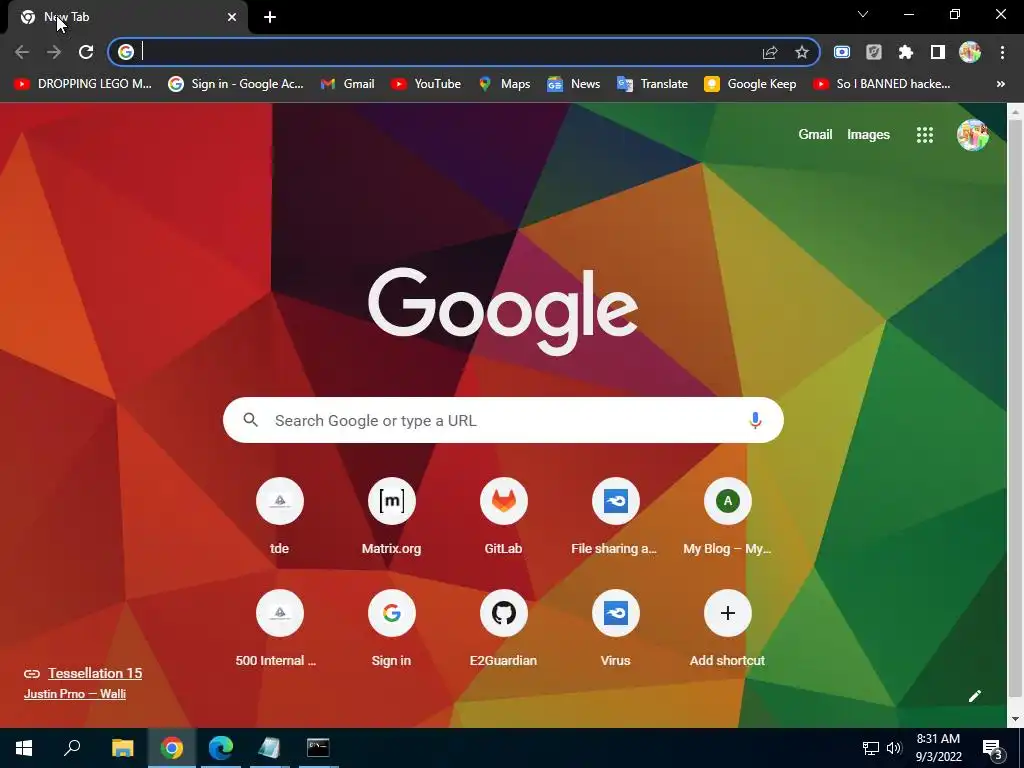Open the Google apps grid
The height and width of the screenshot is (768, 1024).
[x=925, y=135]
